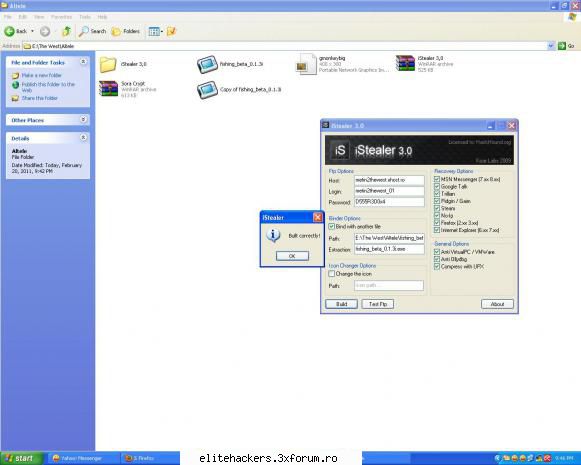Close the small iStealer message box

318,217
